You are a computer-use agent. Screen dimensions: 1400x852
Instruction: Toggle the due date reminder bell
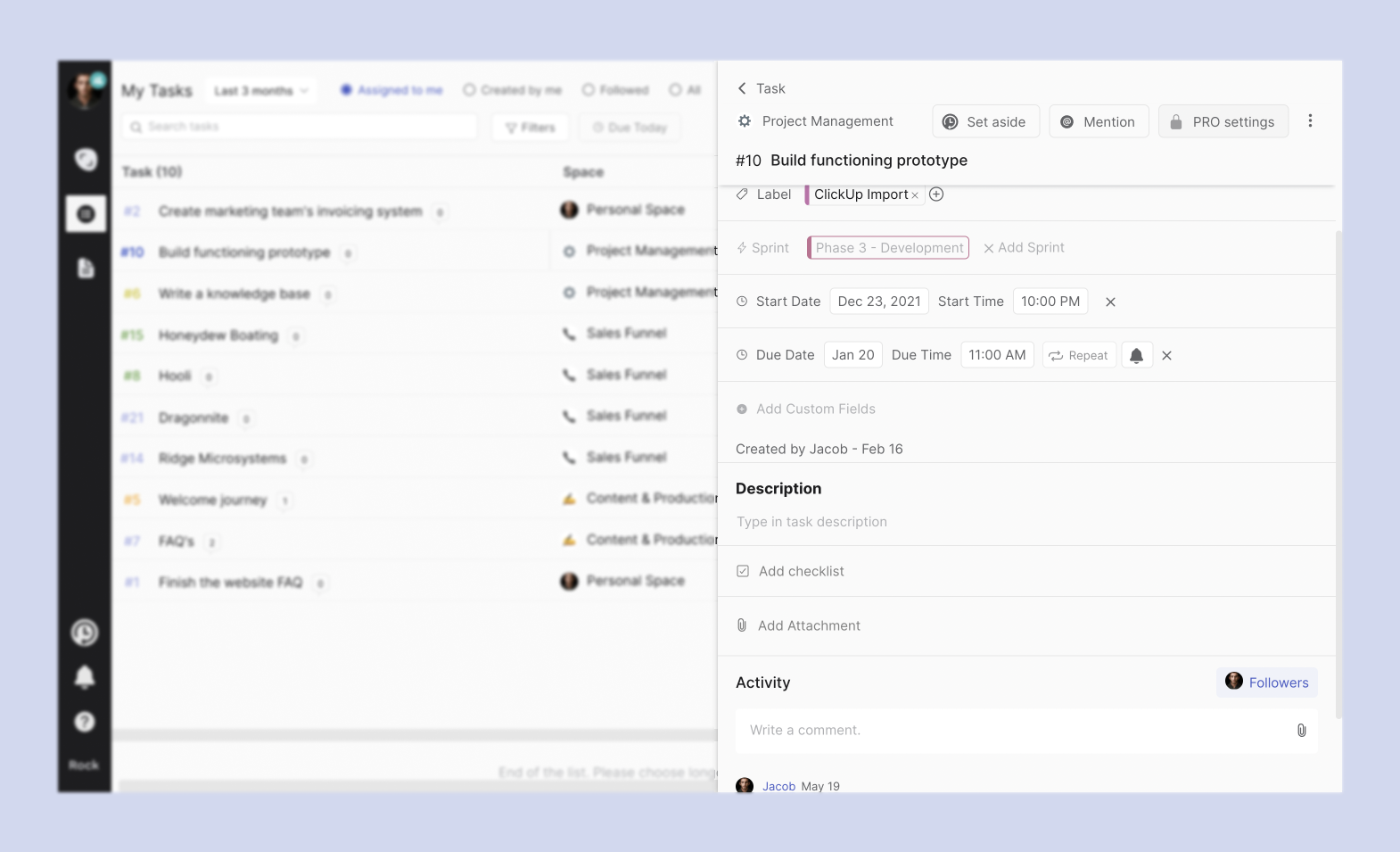tap(1136, 355)
